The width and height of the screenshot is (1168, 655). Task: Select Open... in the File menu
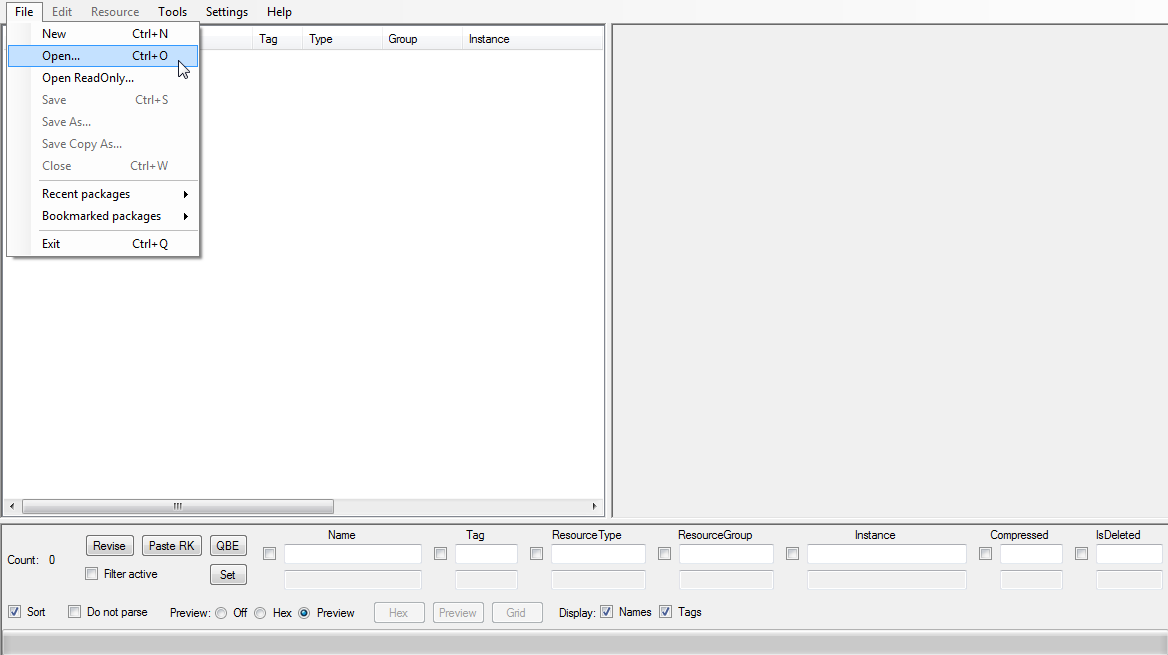(103, 56)
